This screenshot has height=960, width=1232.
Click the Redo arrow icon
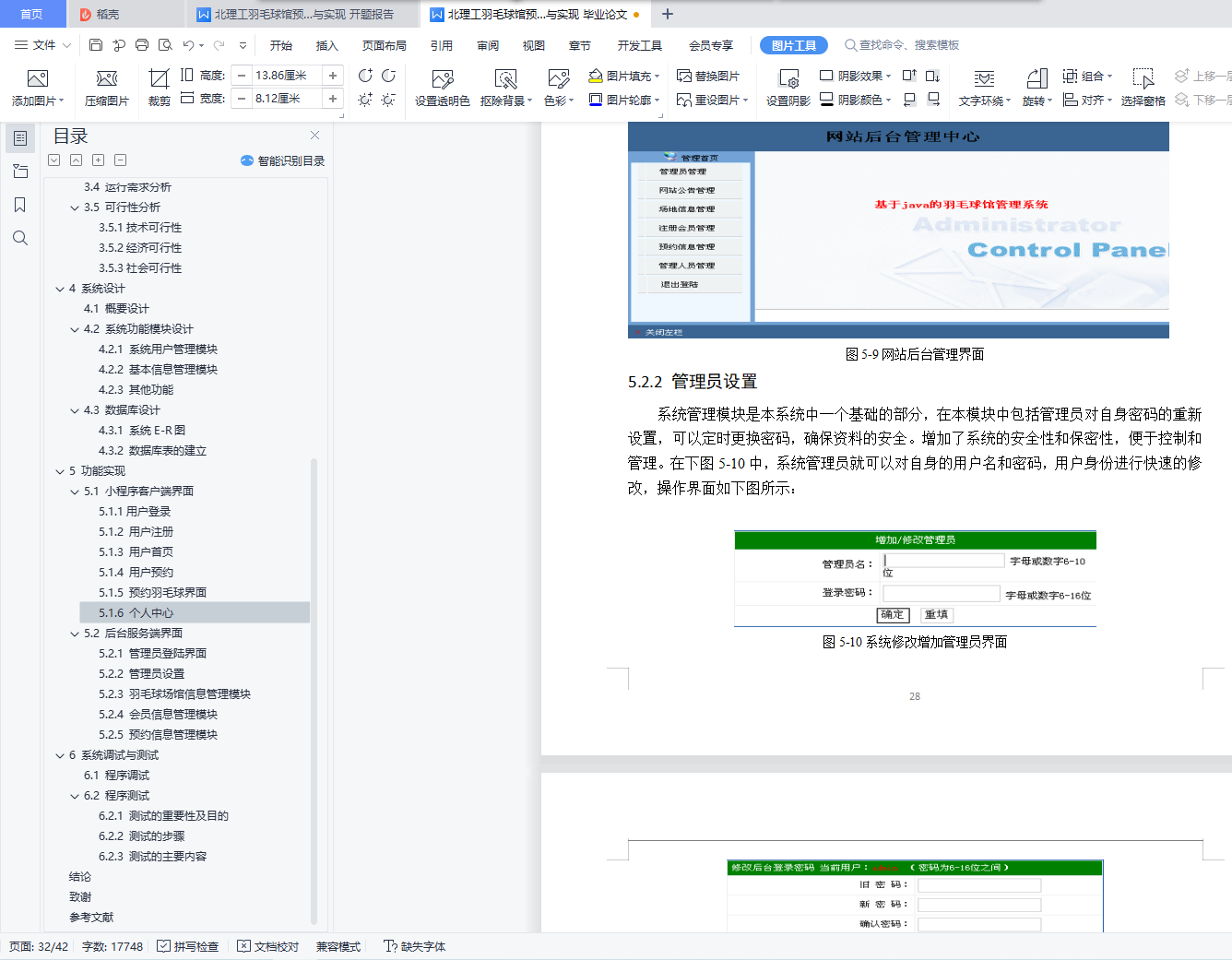coord(219,44)
